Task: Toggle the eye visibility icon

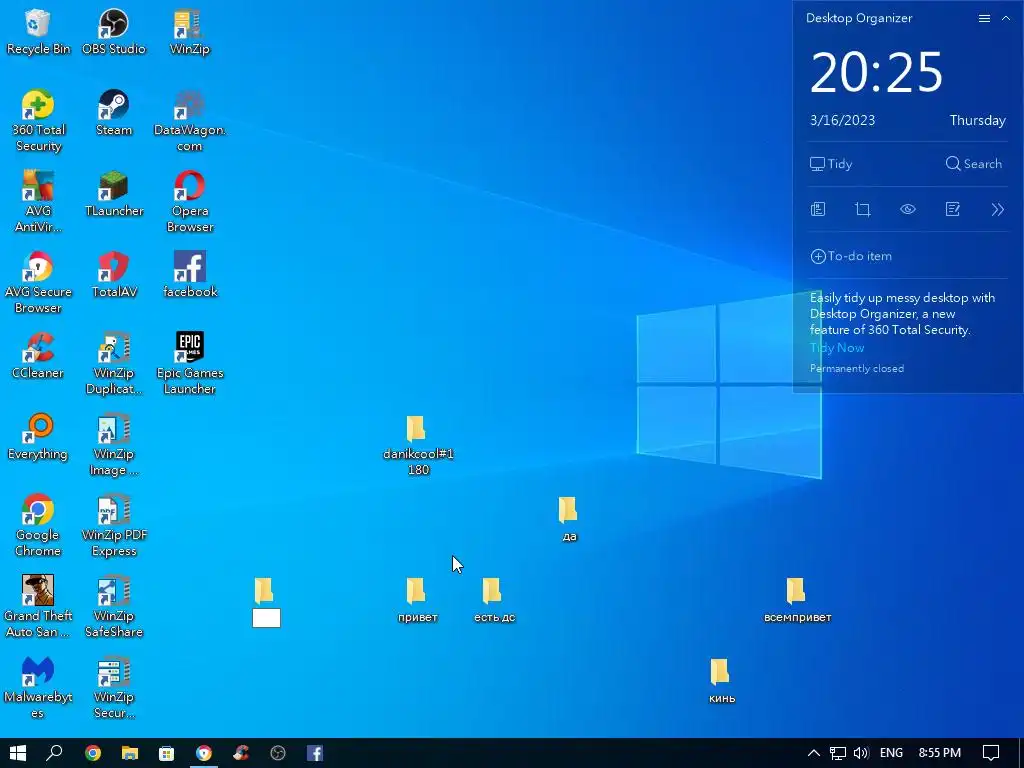Action: coord(908,210)
